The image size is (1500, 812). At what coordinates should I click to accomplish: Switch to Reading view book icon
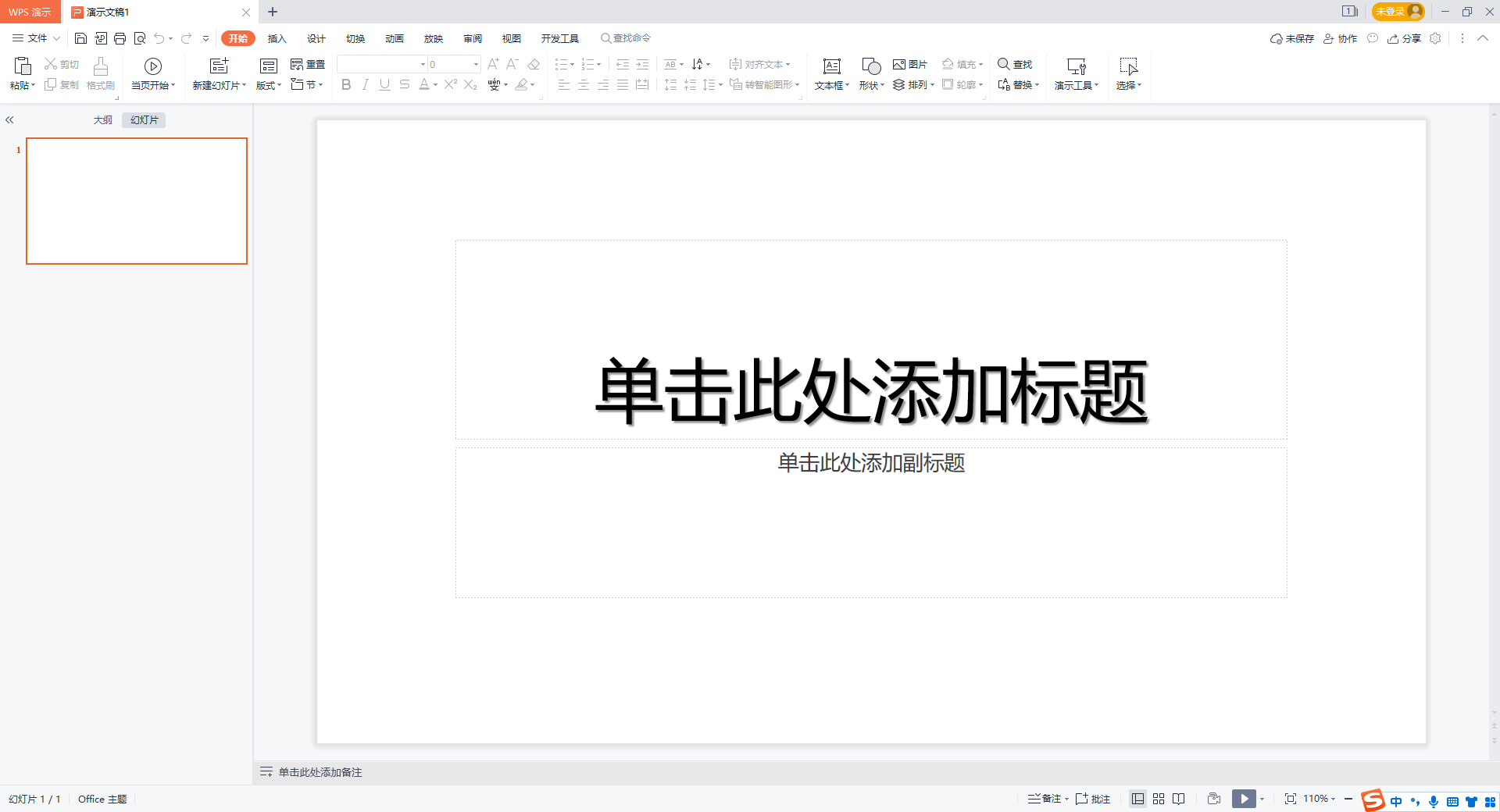coord(1179,799)
